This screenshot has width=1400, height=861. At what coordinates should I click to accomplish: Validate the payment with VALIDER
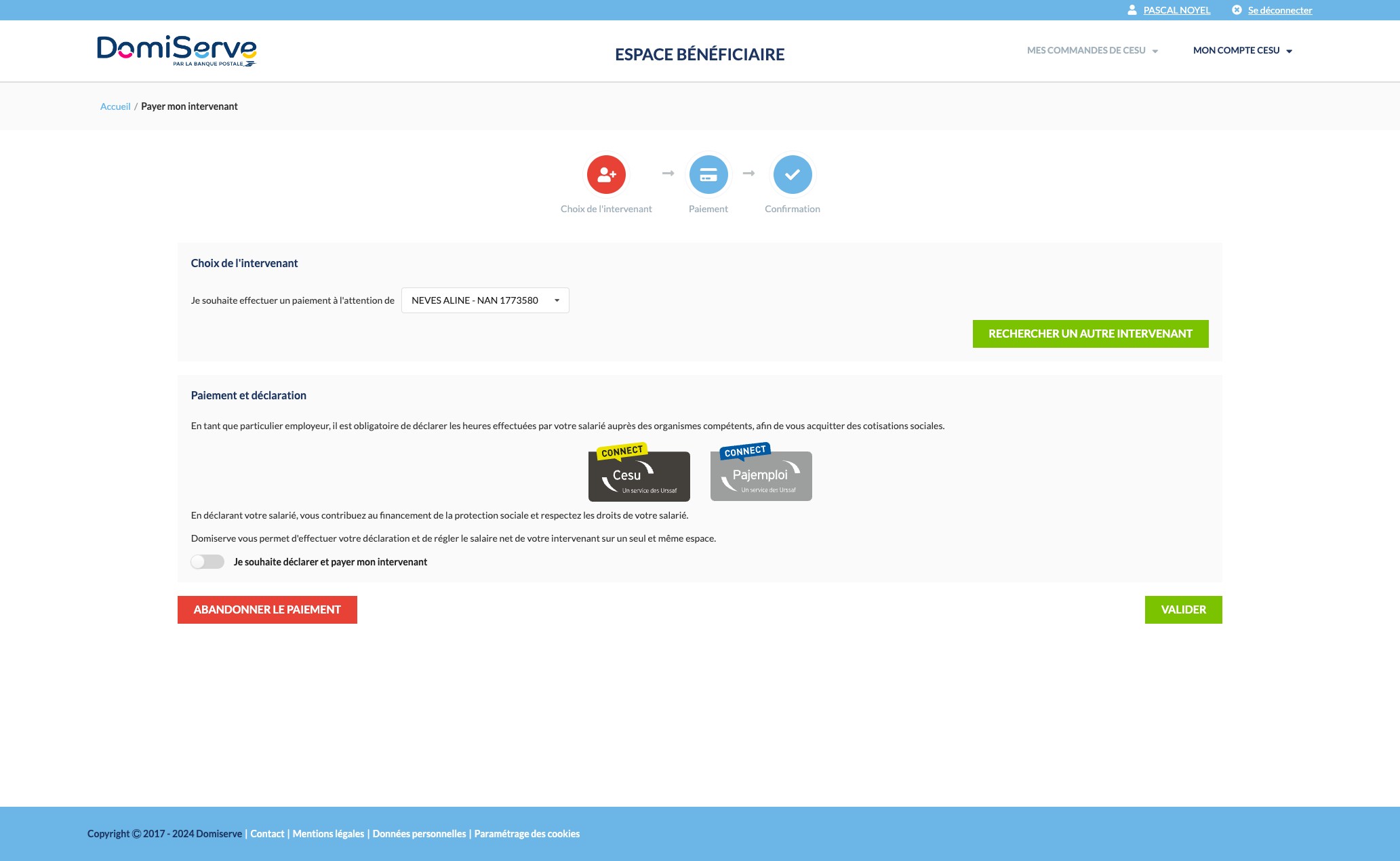[x=1183, y=609]
